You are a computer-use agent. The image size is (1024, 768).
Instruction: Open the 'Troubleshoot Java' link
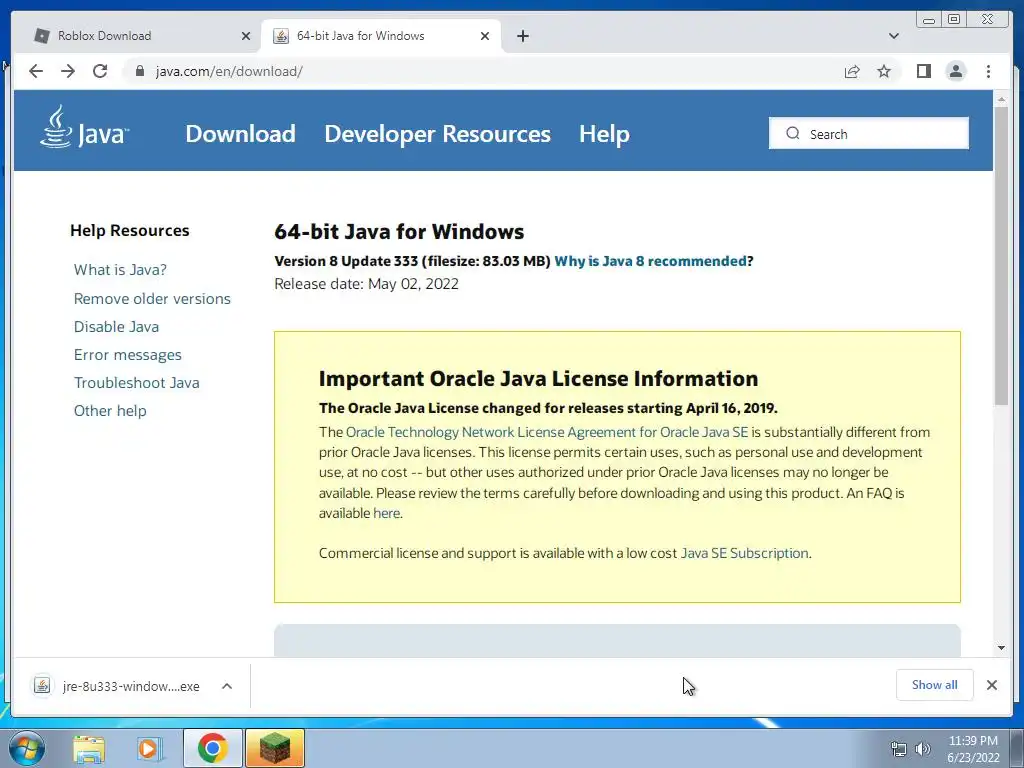(136, 383)
